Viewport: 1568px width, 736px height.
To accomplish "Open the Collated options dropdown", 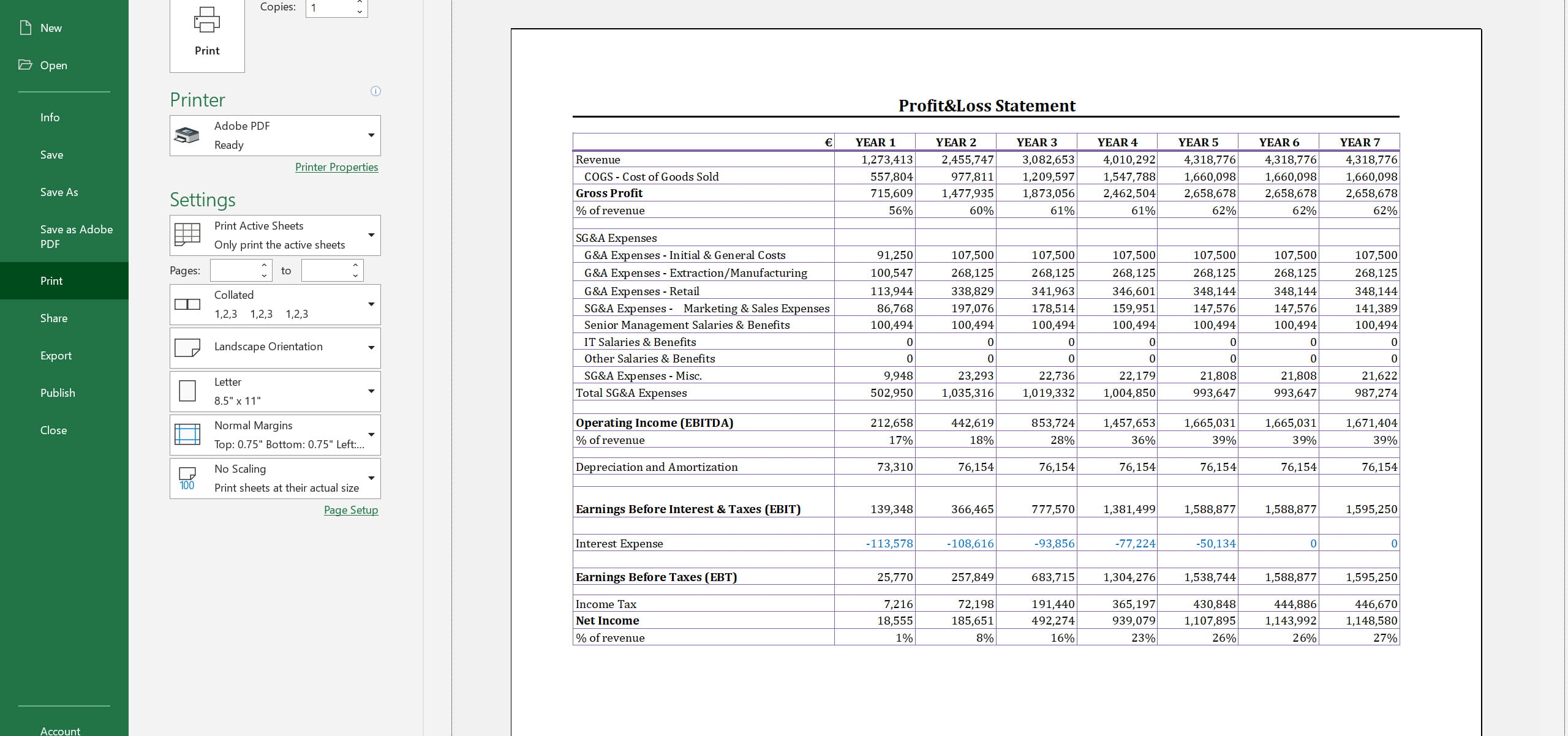I will click(x=371, y=304).
